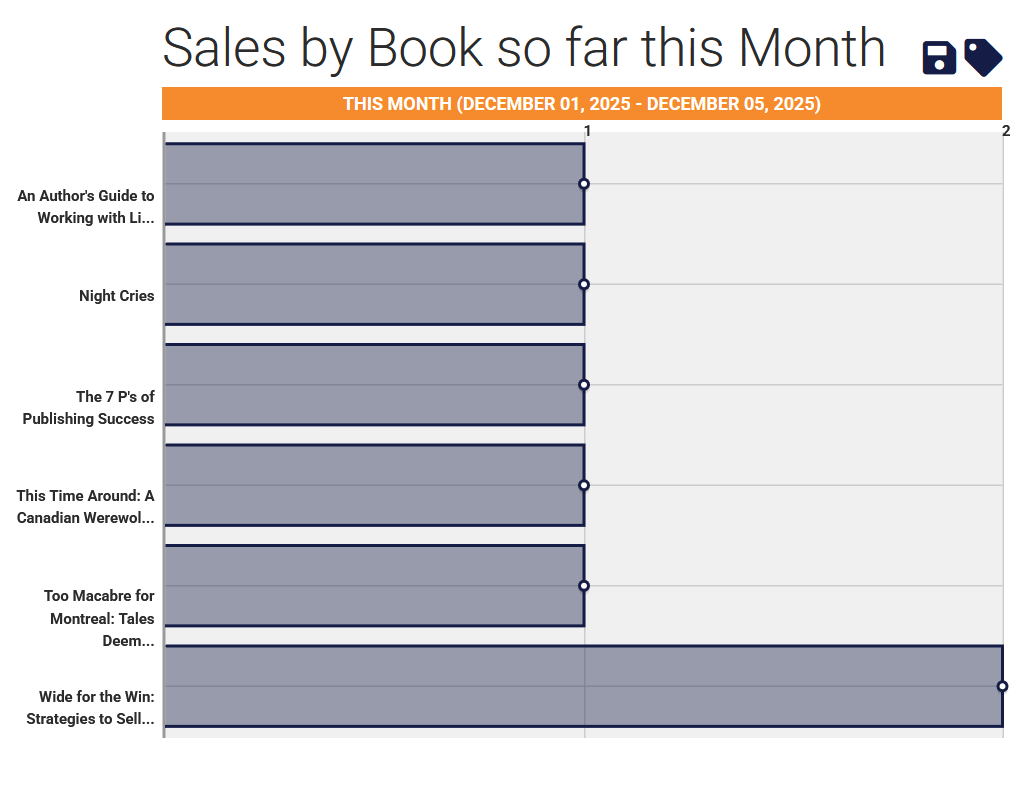The image size is (1028, 794).
Task: Click the orange 'This Month' date range banner
Action: coord(582,104)
